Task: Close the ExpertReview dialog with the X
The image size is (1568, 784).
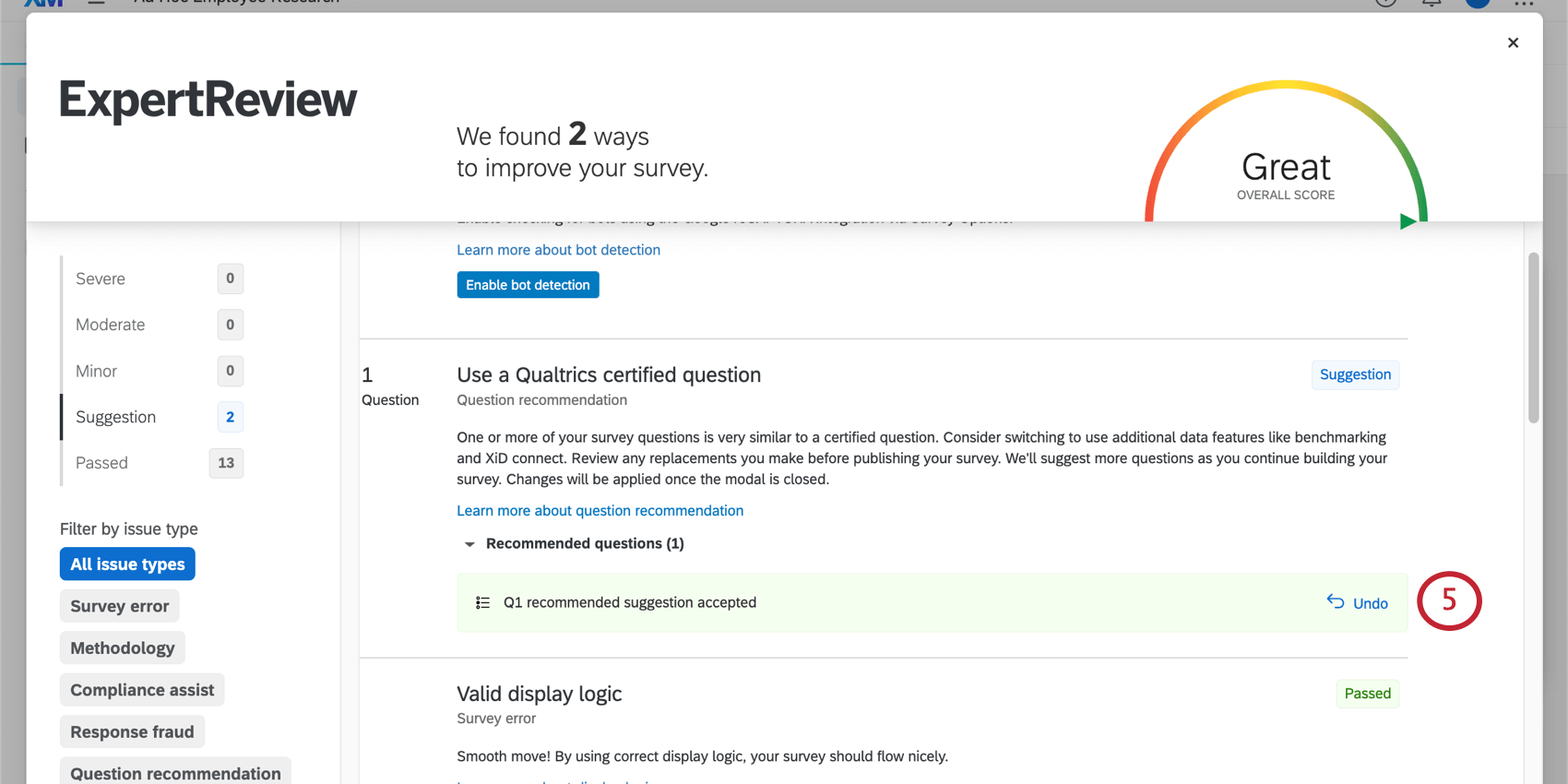Action: tap(1513, 42)
